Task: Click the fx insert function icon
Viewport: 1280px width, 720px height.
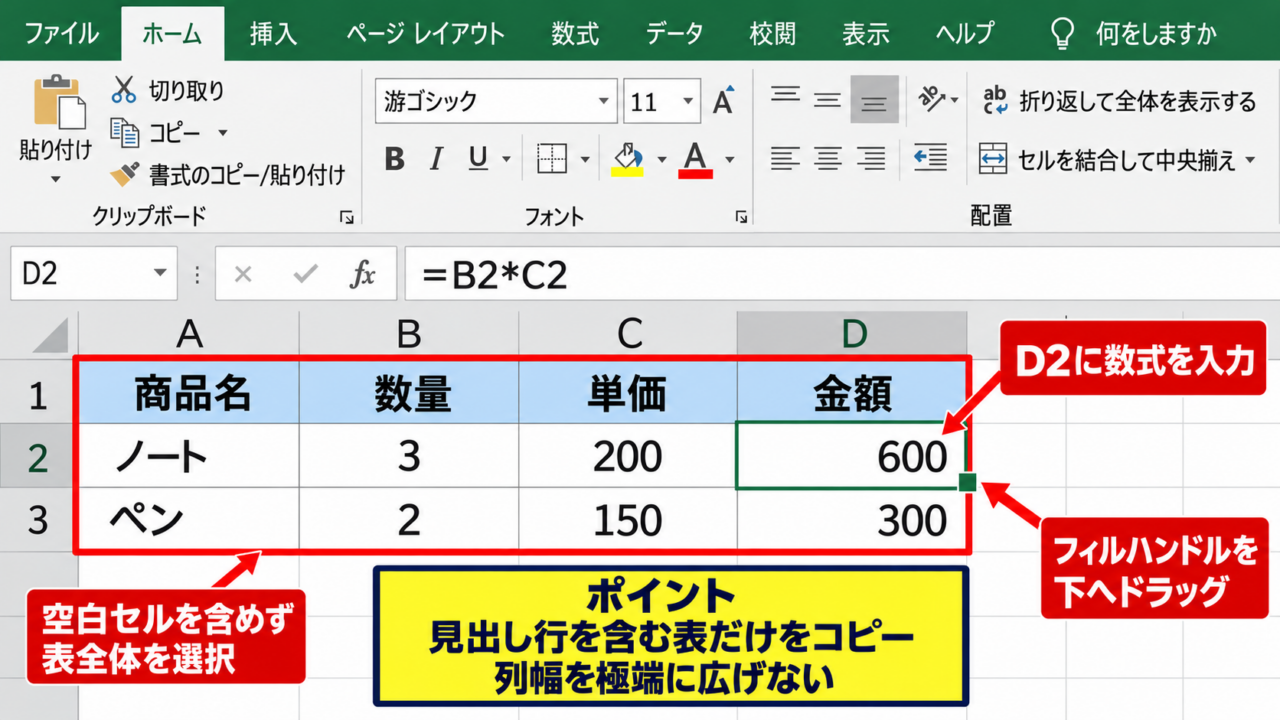Action: pyautogui.click(x=363, y=273)
